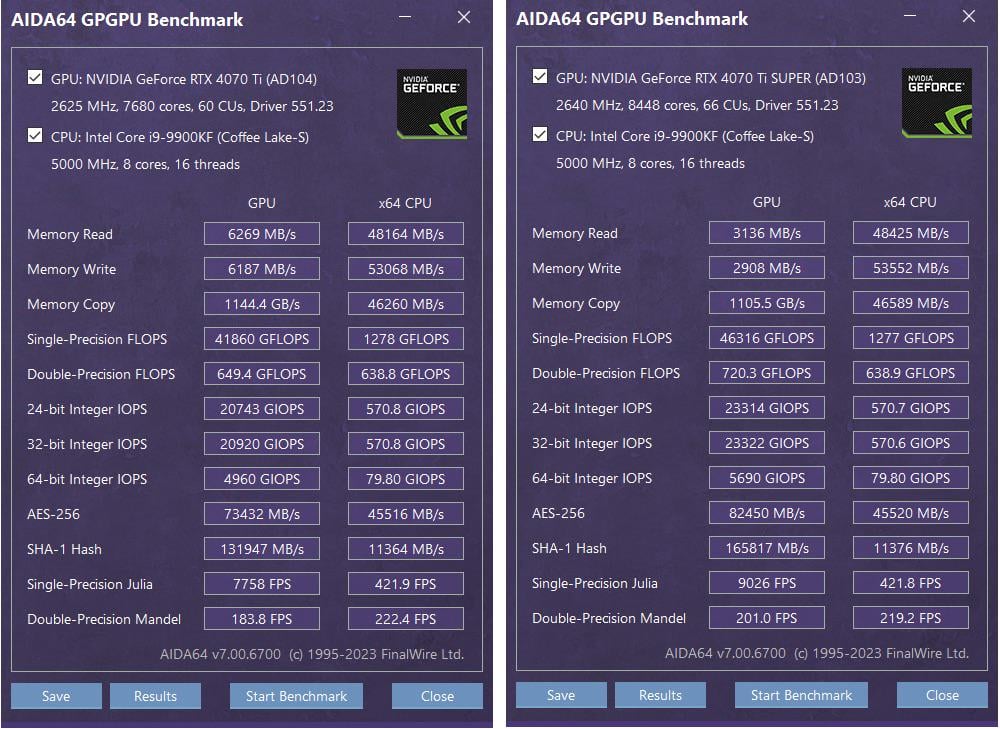The width and height of the screenshot is (1000, 729).
Task: Click the 1144.4 GB/s Memory Copy result
Action: pyautogui.click(x=261, y=304)
